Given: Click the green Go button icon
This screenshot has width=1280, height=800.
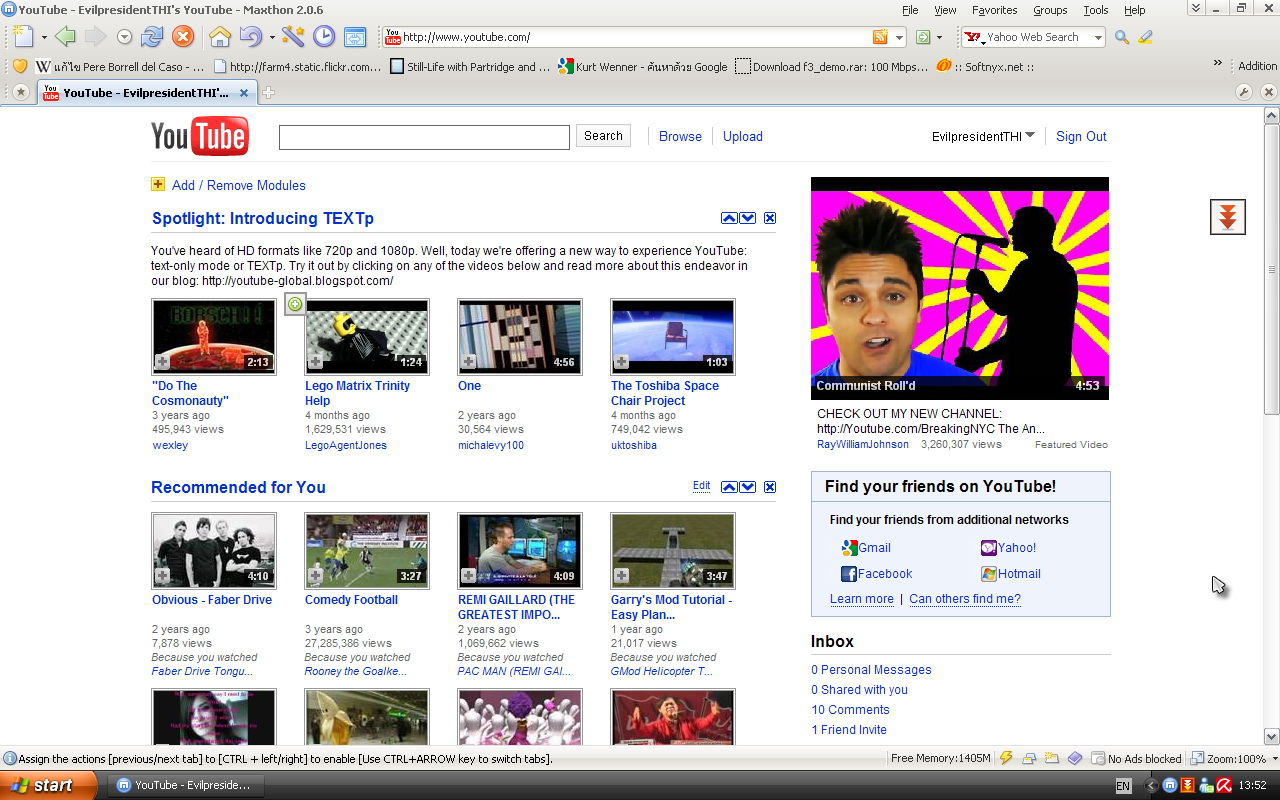Looking at the screenshot, I should pyautogui.click(x=923, y=37).
